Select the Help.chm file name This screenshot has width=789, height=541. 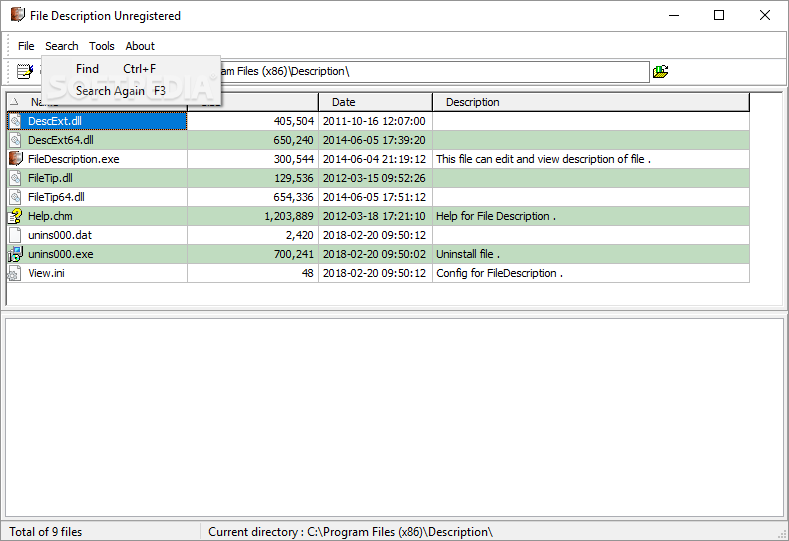50,216
